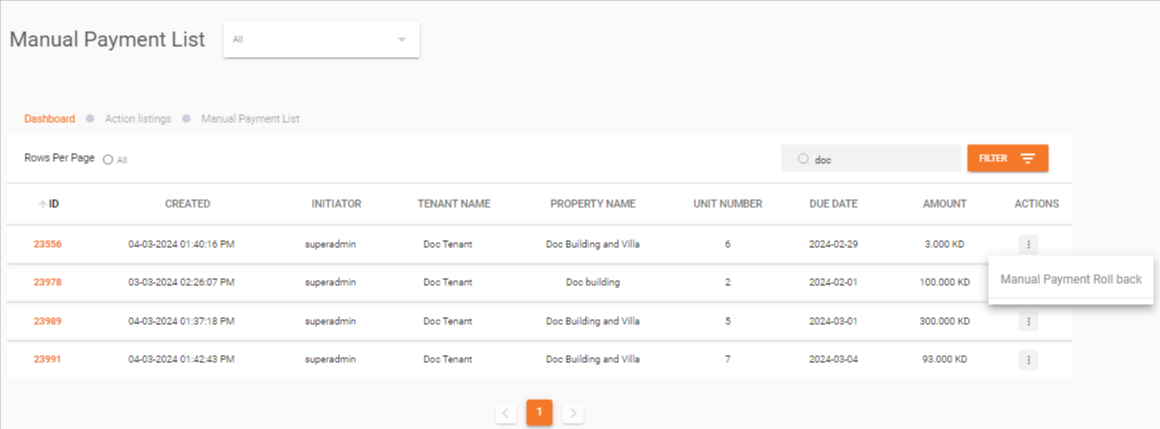Click the sort arrow beside ID column
The height and width of the screenshot is (429, 1160).
[42, 204]
